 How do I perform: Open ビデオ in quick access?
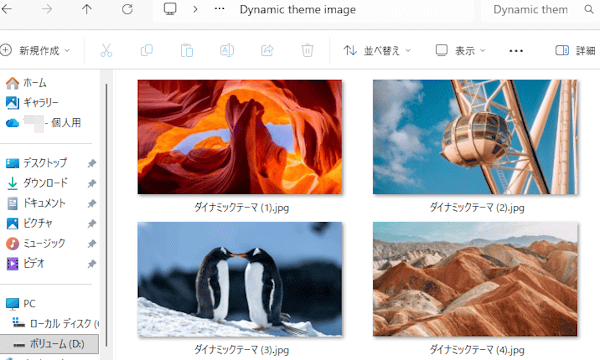(25, 263)
